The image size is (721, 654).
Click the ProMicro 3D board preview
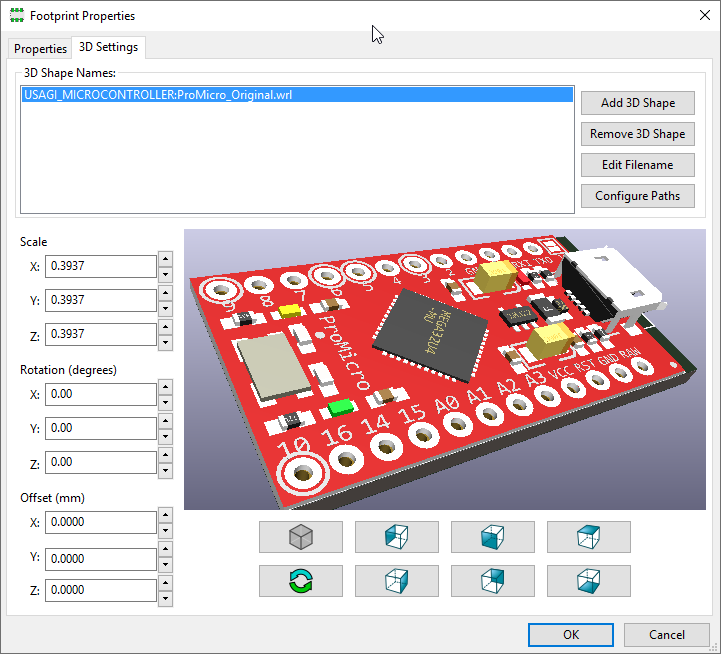[445, 369]
